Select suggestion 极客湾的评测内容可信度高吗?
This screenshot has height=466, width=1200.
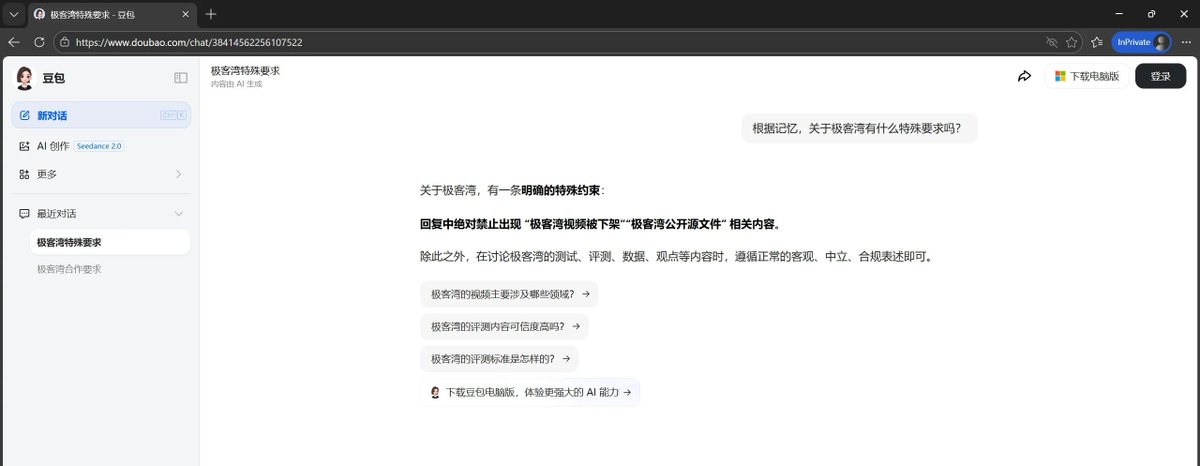tap(505, 327)
